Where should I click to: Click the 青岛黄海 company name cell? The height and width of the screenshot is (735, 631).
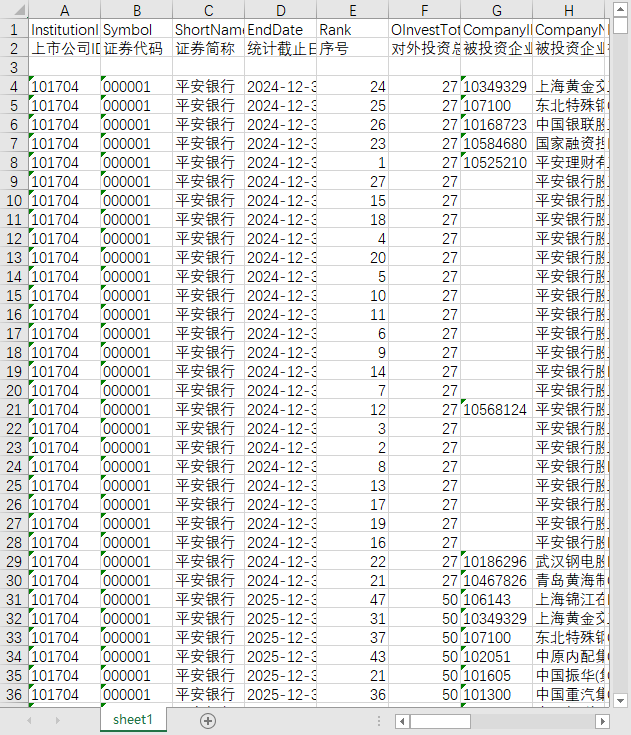click(571, 581)
